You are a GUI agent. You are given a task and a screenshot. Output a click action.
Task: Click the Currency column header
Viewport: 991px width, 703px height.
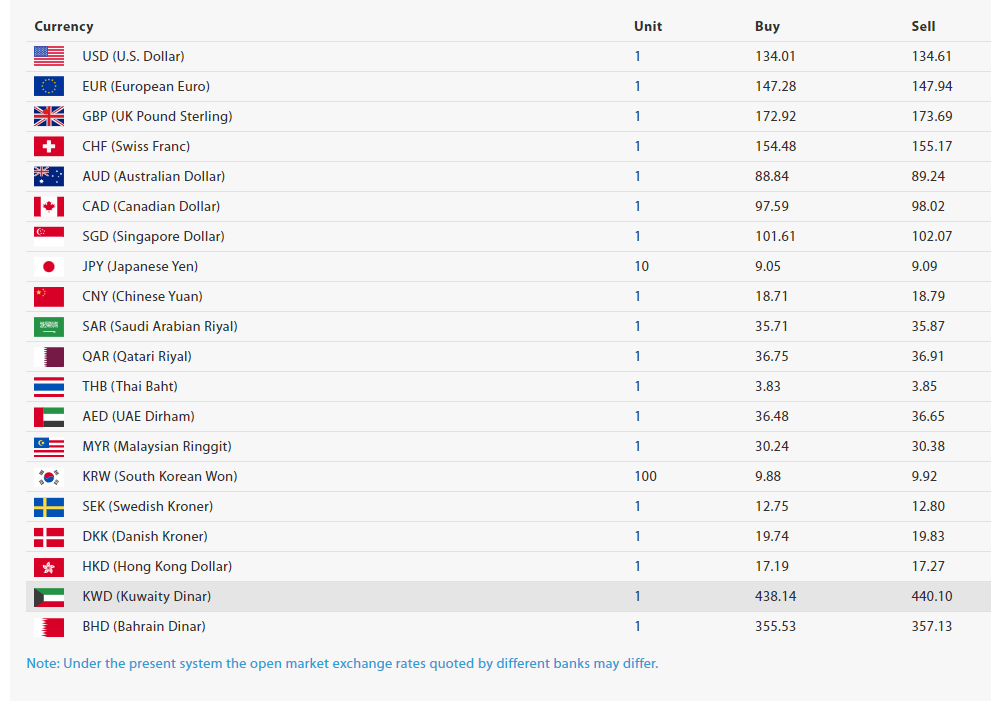(64, 26)
